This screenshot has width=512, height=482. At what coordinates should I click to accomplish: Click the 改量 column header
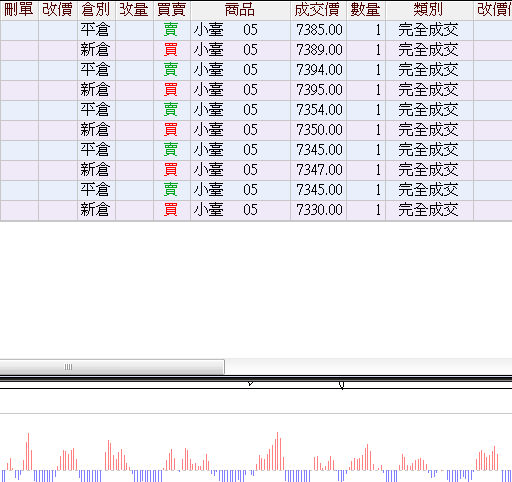pyautogui.click(x=134, y=10)
